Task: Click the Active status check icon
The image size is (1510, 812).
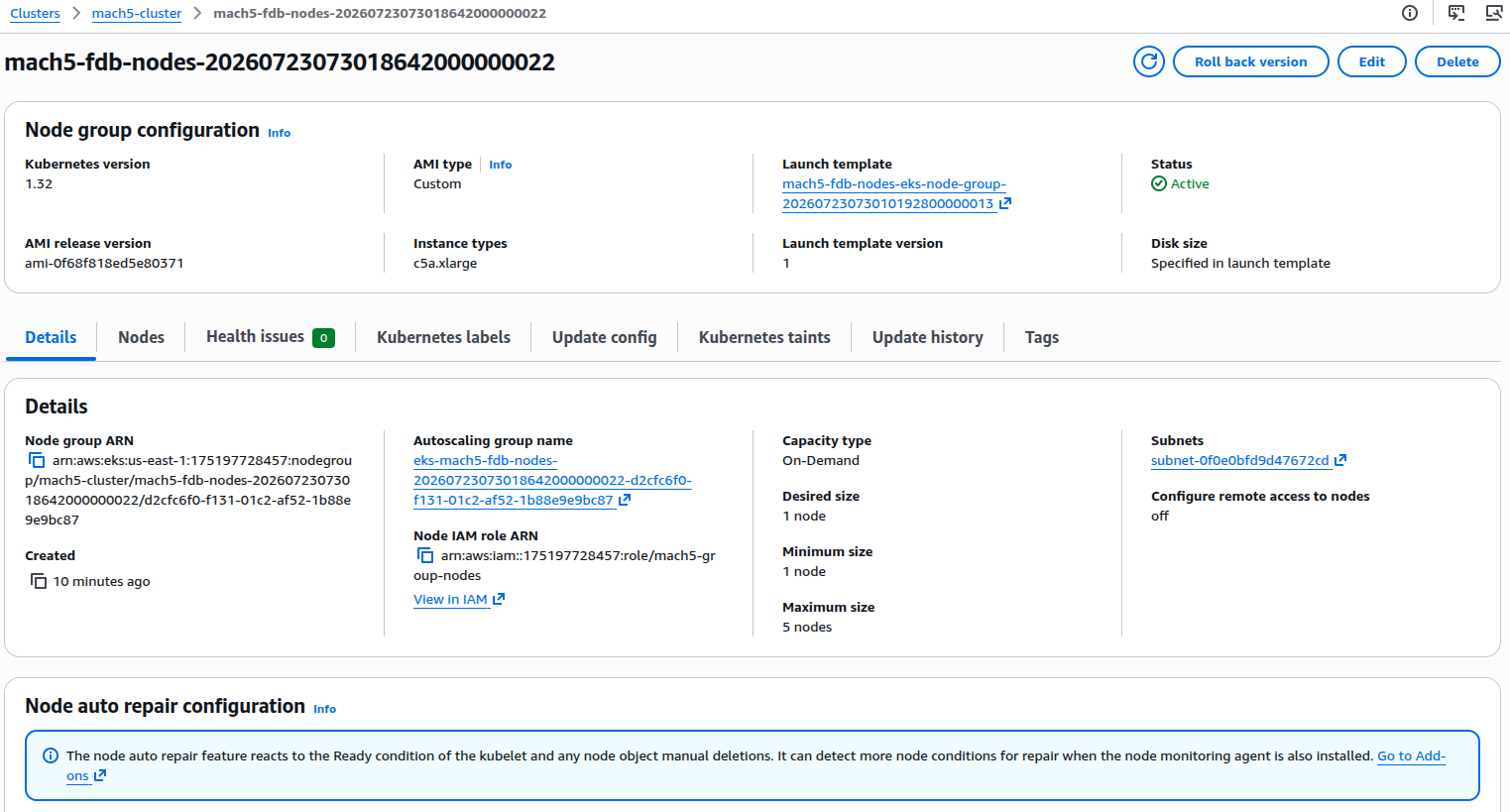Action: click(x=1158, y=183)
